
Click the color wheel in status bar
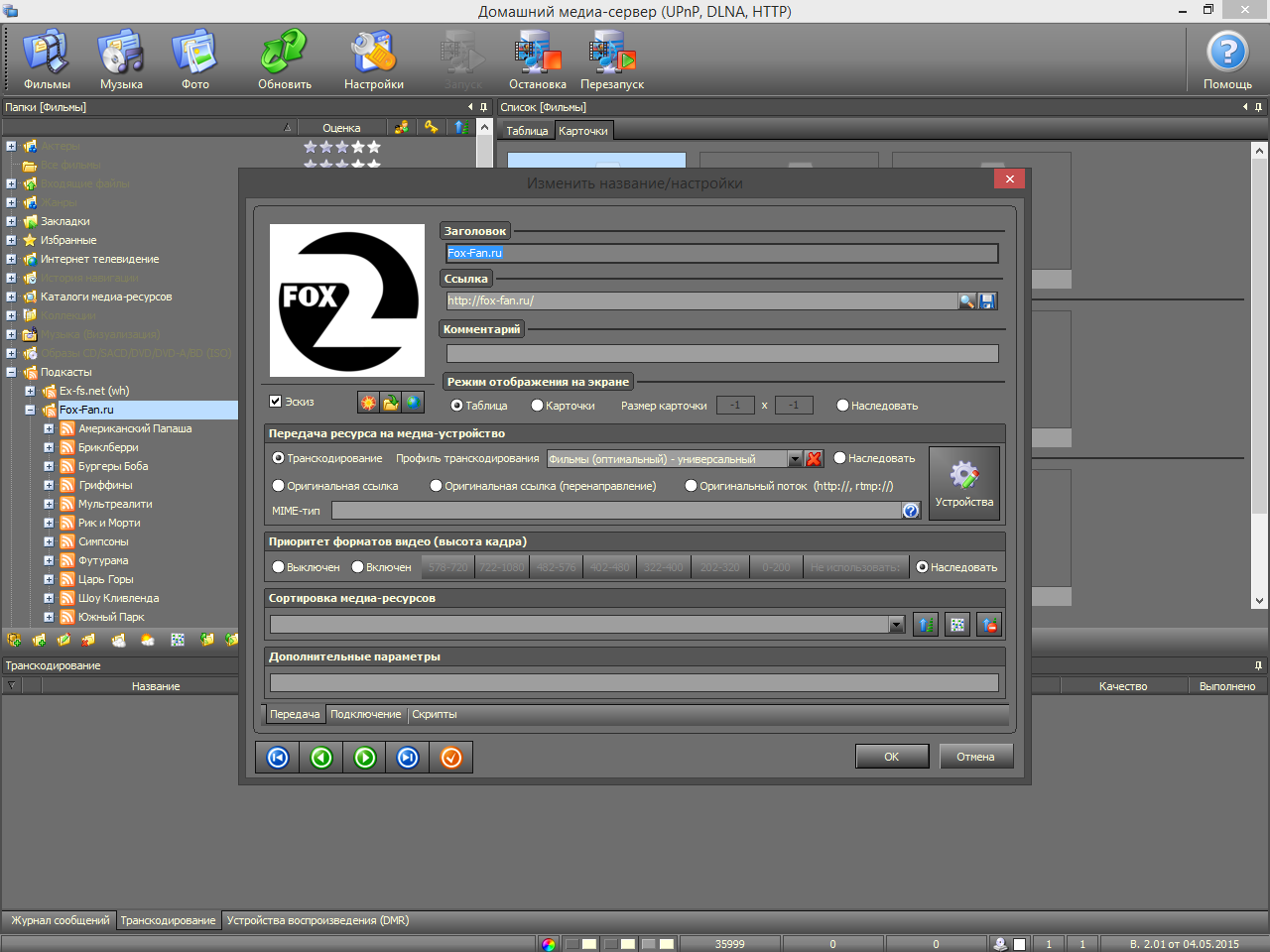pos(549,944)
